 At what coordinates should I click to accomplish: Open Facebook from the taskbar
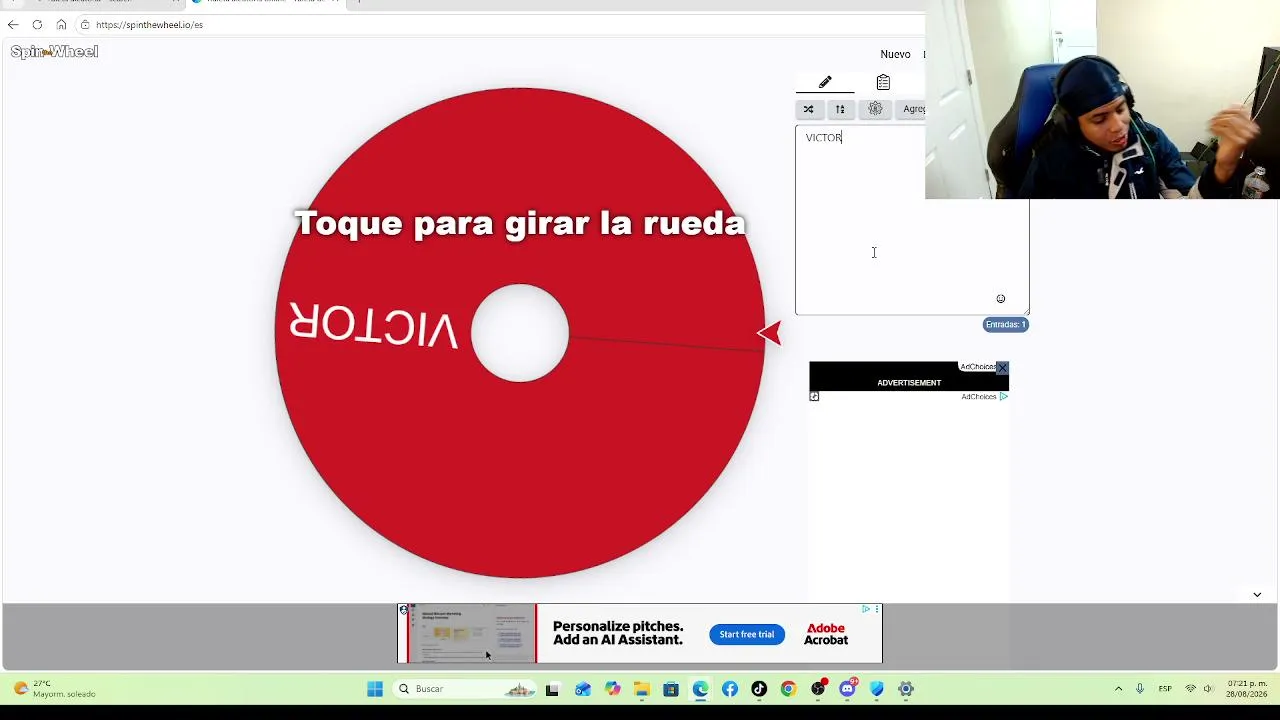[730, 689]
